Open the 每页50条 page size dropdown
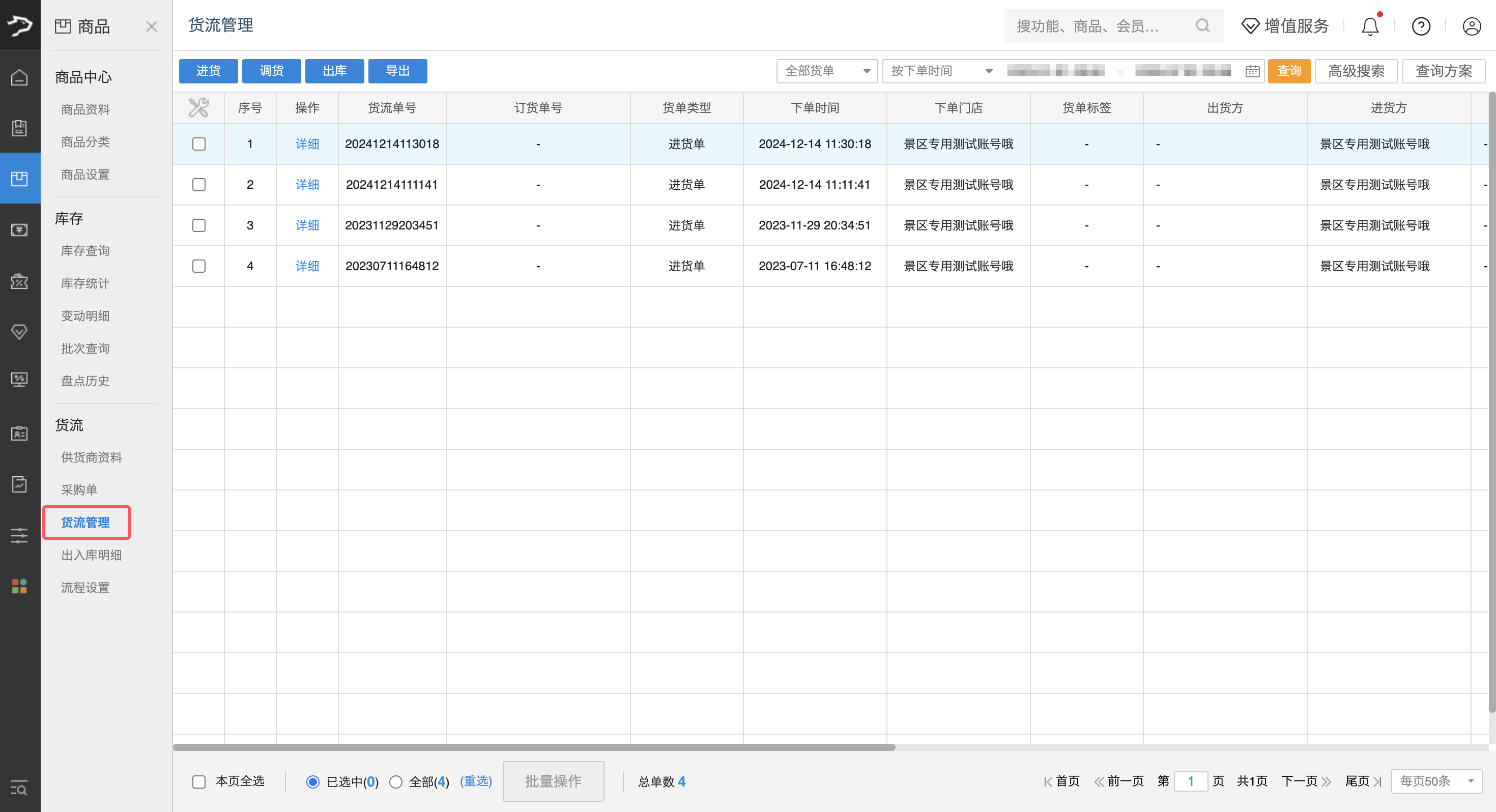The height and width of the screenshot is (812, 1496). [x=1436, y=781]
